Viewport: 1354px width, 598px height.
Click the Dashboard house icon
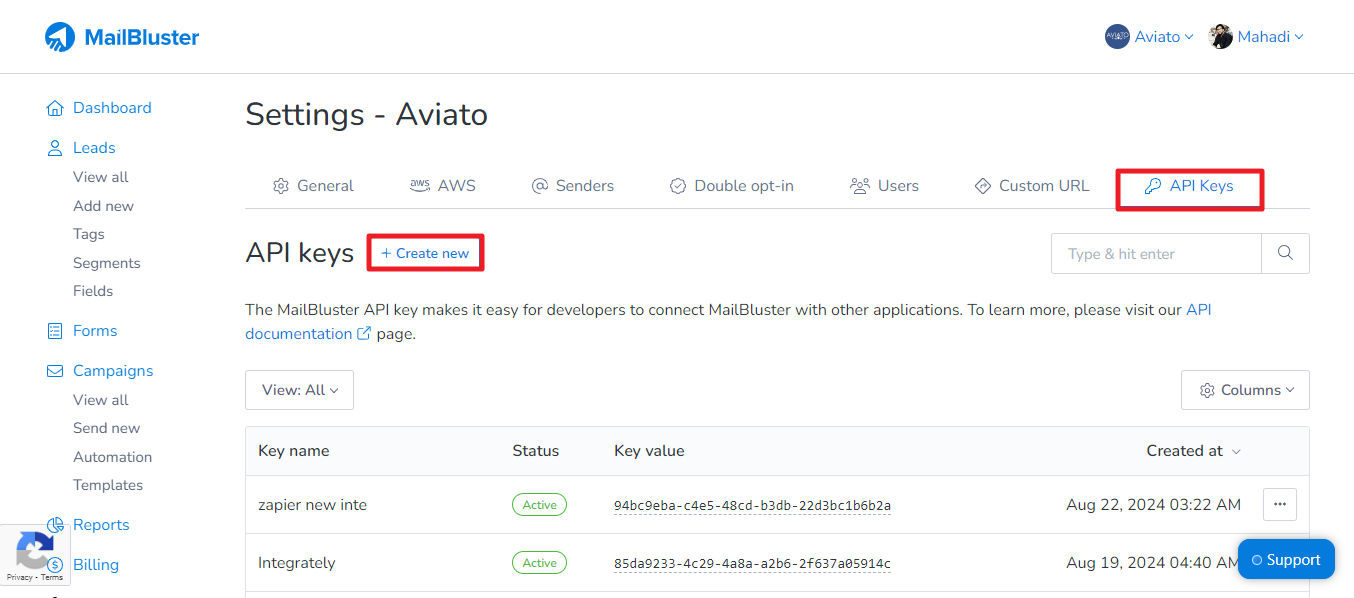coord(55,108)
